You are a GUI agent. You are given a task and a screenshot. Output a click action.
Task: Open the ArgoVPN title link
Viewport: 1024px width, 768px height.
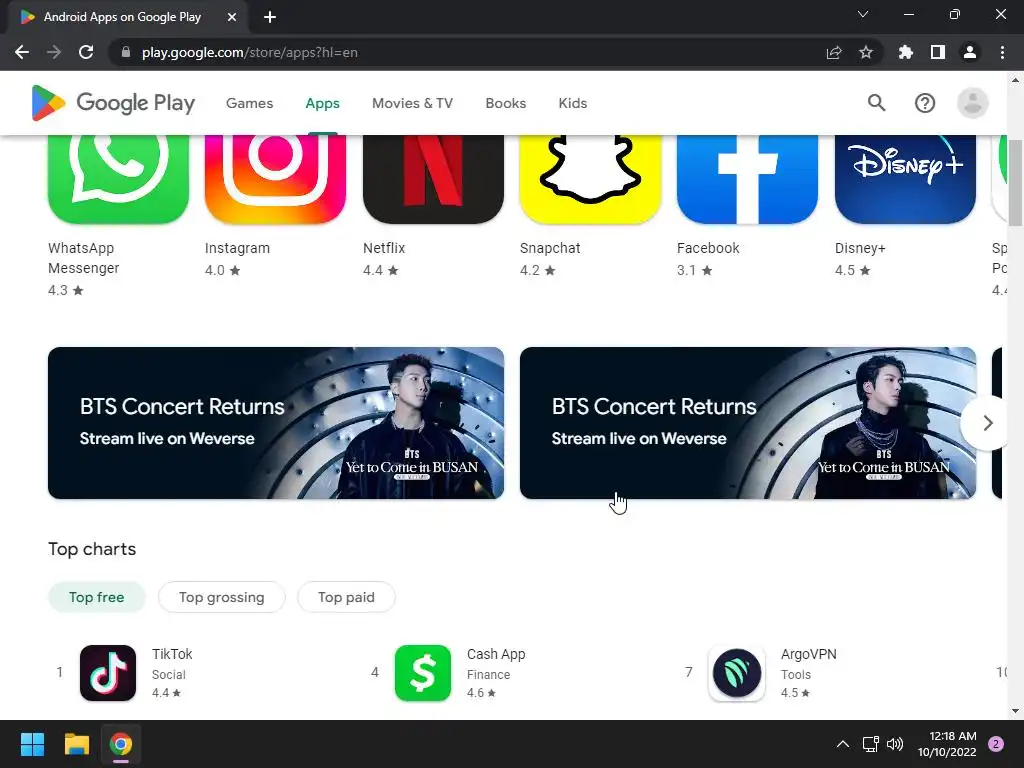tap(808, 654)
